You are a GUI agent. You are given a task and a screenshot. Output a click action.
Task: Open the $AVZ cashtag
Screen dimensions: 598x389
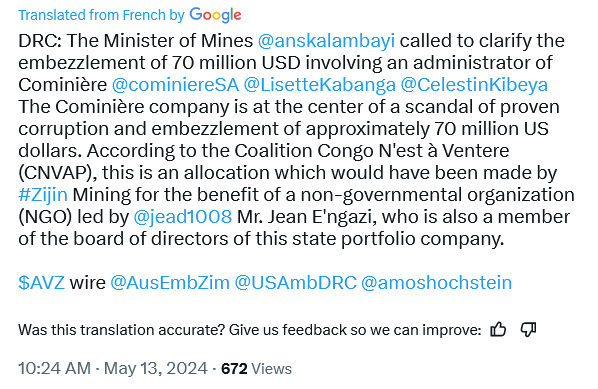[41, 283]
